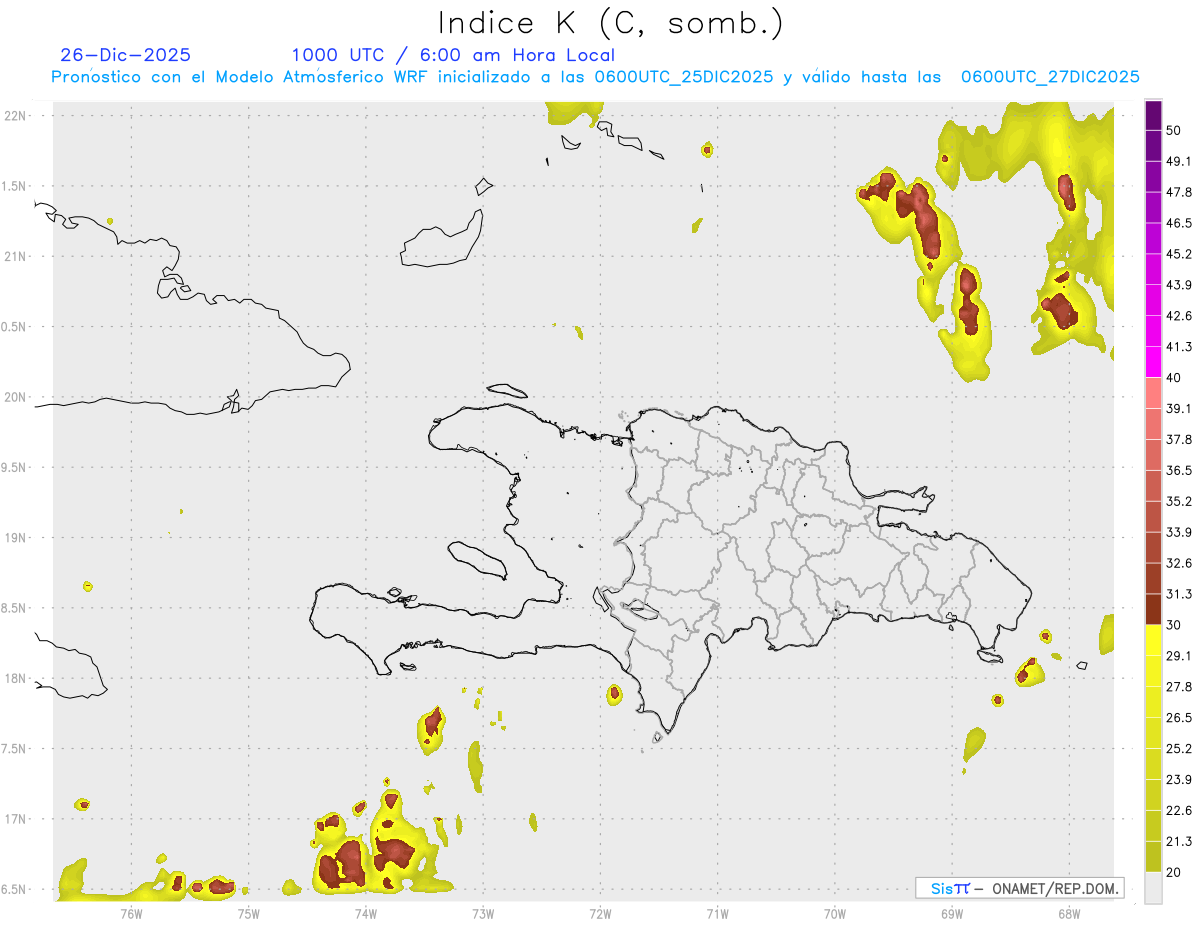Select the '21N' latitude label
This screenshot has height=927, width=1200.
[x=17, y=256]
